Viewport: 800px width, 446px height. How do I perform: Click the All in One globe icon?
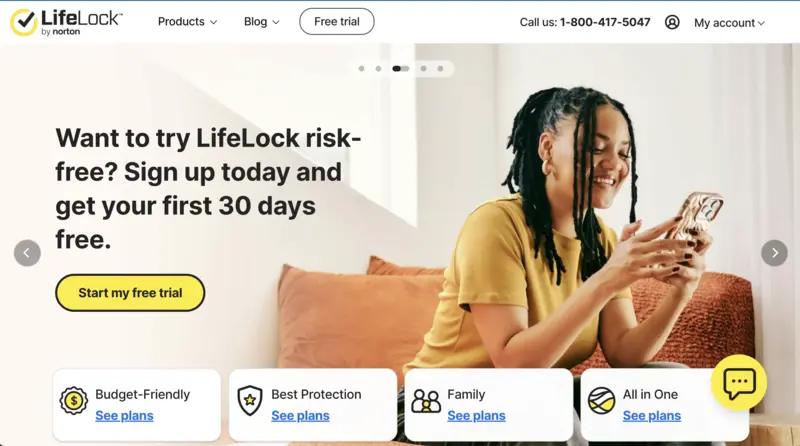[602, 401]
